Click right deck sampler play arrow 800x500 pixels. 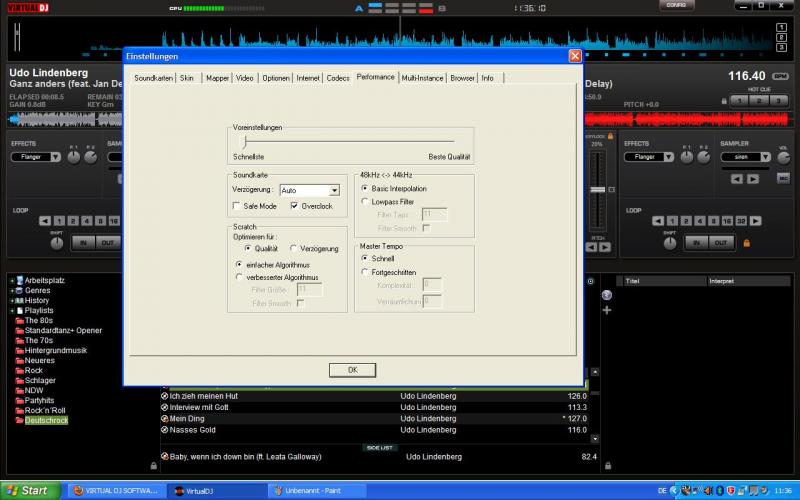point(753,179)
